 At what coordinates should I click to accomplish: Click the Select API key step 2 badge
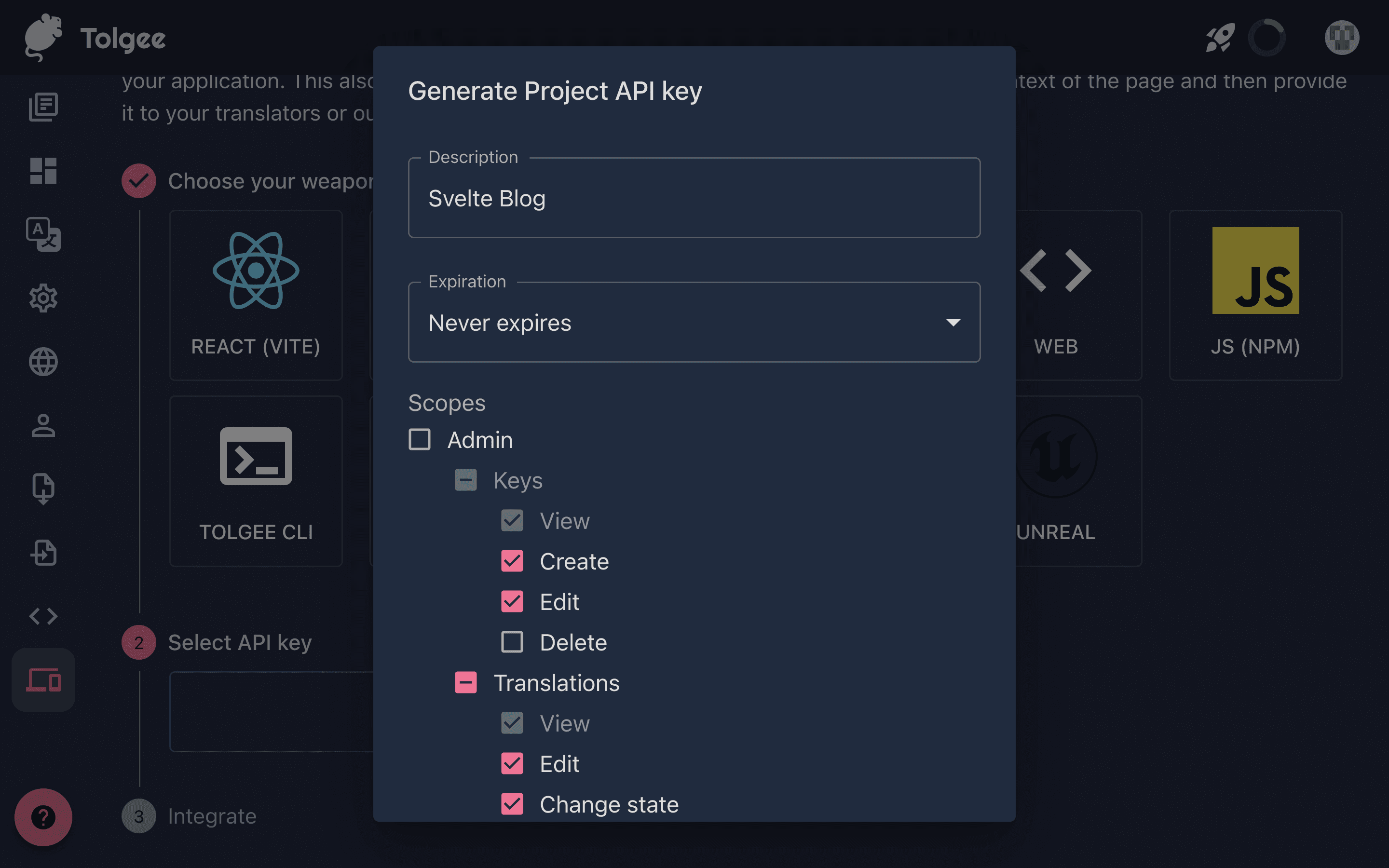[x=139, y=642]
